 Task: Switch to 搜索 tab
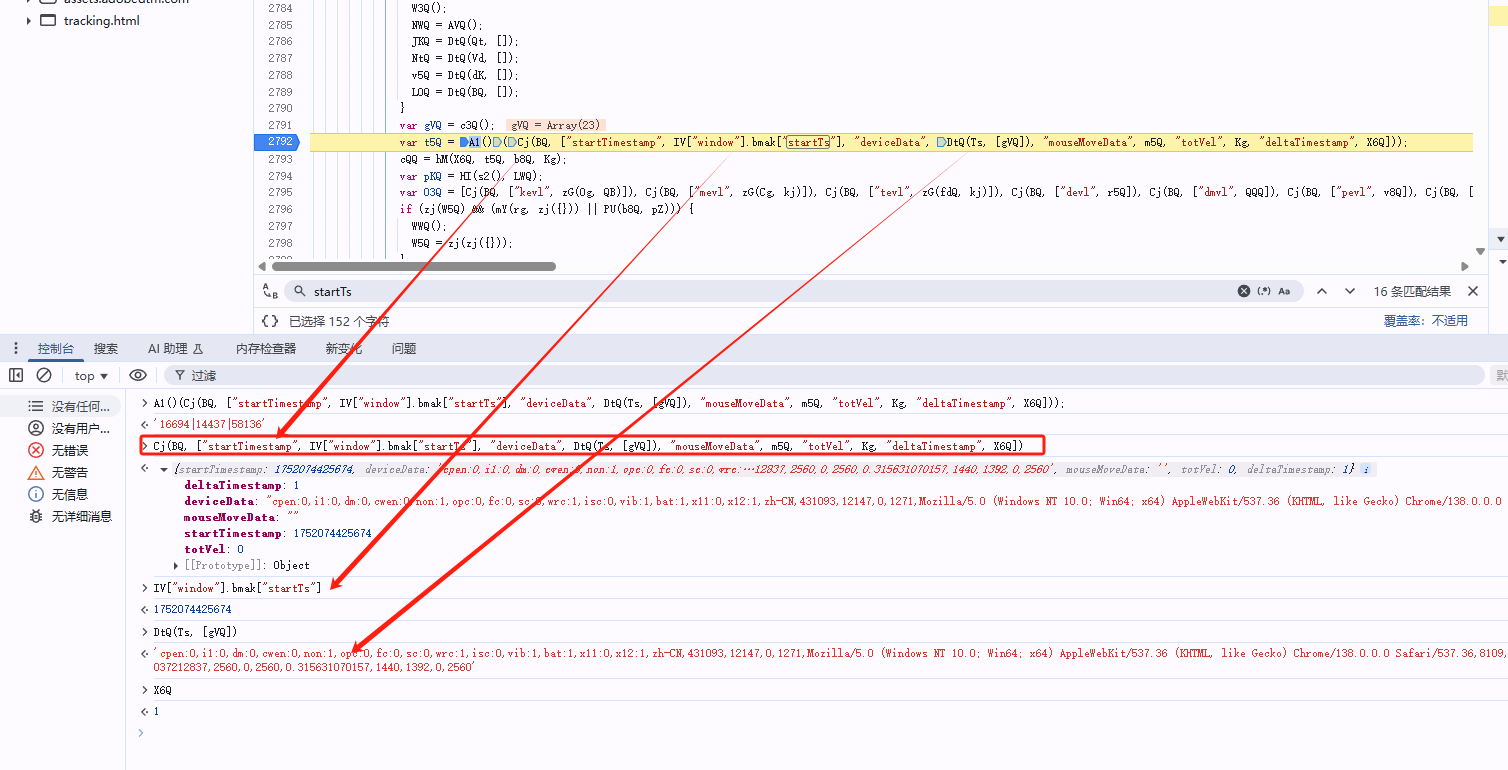[106, 349]
